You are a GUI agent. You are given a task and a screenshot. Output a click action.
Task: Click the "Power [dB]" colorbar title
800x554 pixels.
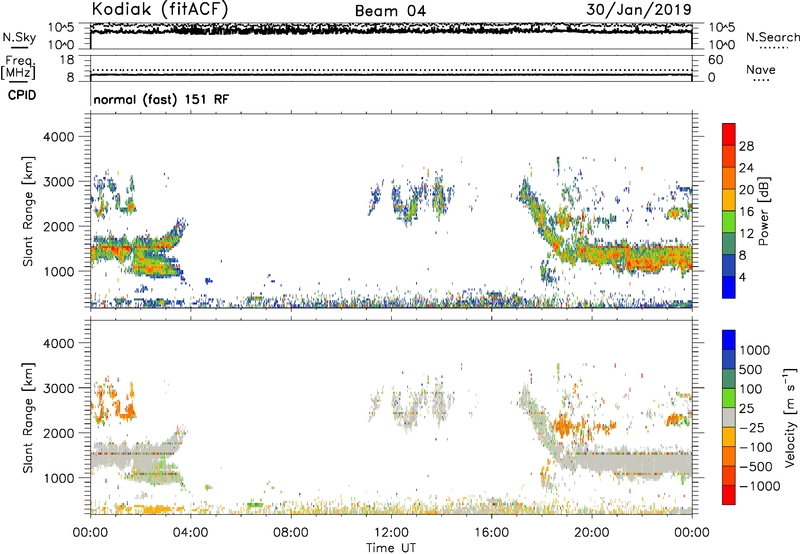pos(764,211)
